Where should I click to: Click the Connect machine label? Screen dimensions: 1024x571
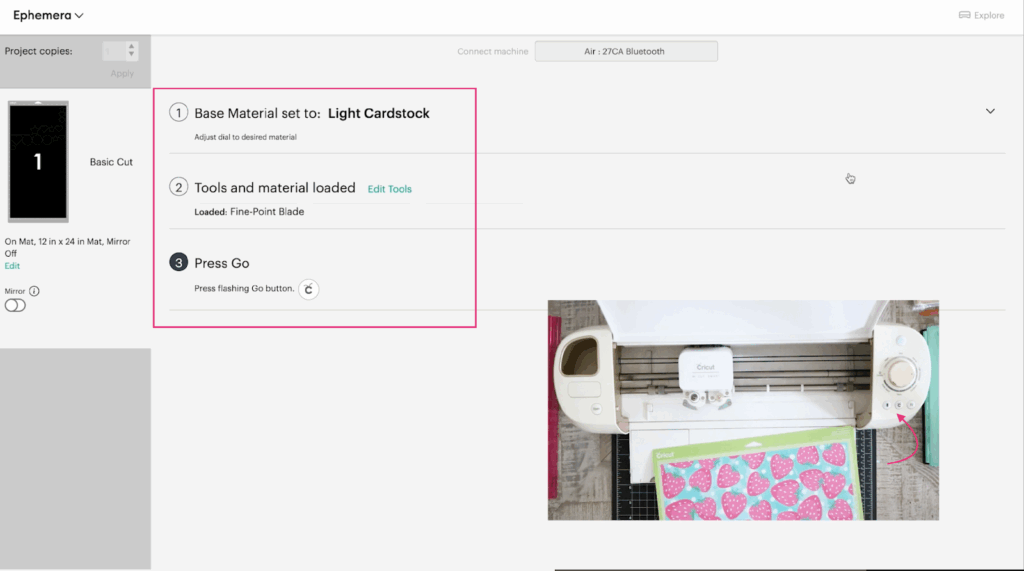click(x=492, y=51)
